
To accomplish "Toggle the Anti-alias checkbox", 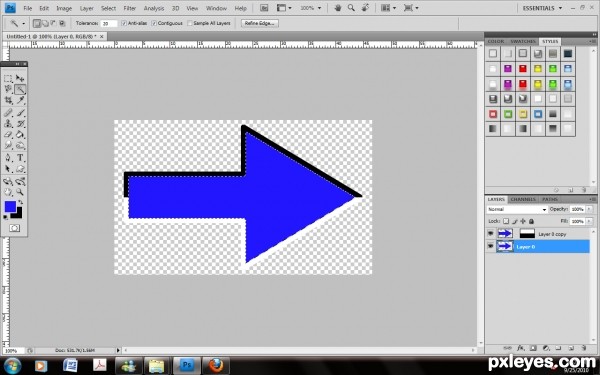I will click(124, 23).
